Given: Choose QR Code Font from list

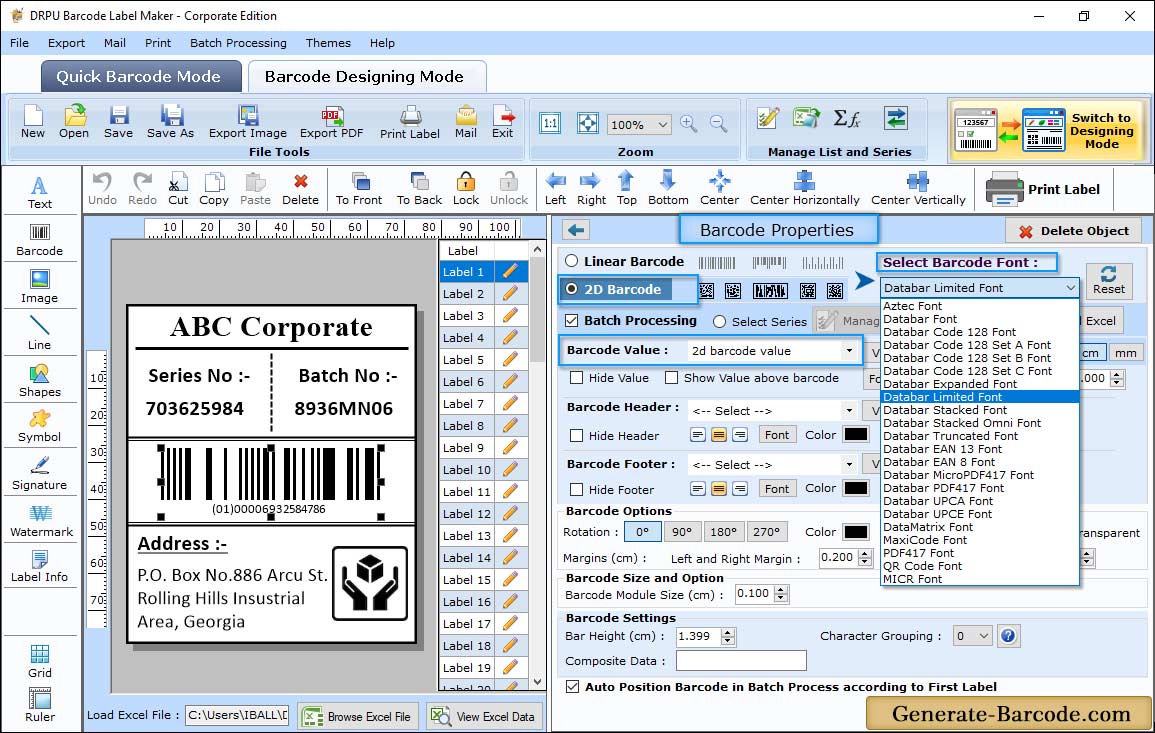Looking at the screenshot, I should (x=922, y=566).
